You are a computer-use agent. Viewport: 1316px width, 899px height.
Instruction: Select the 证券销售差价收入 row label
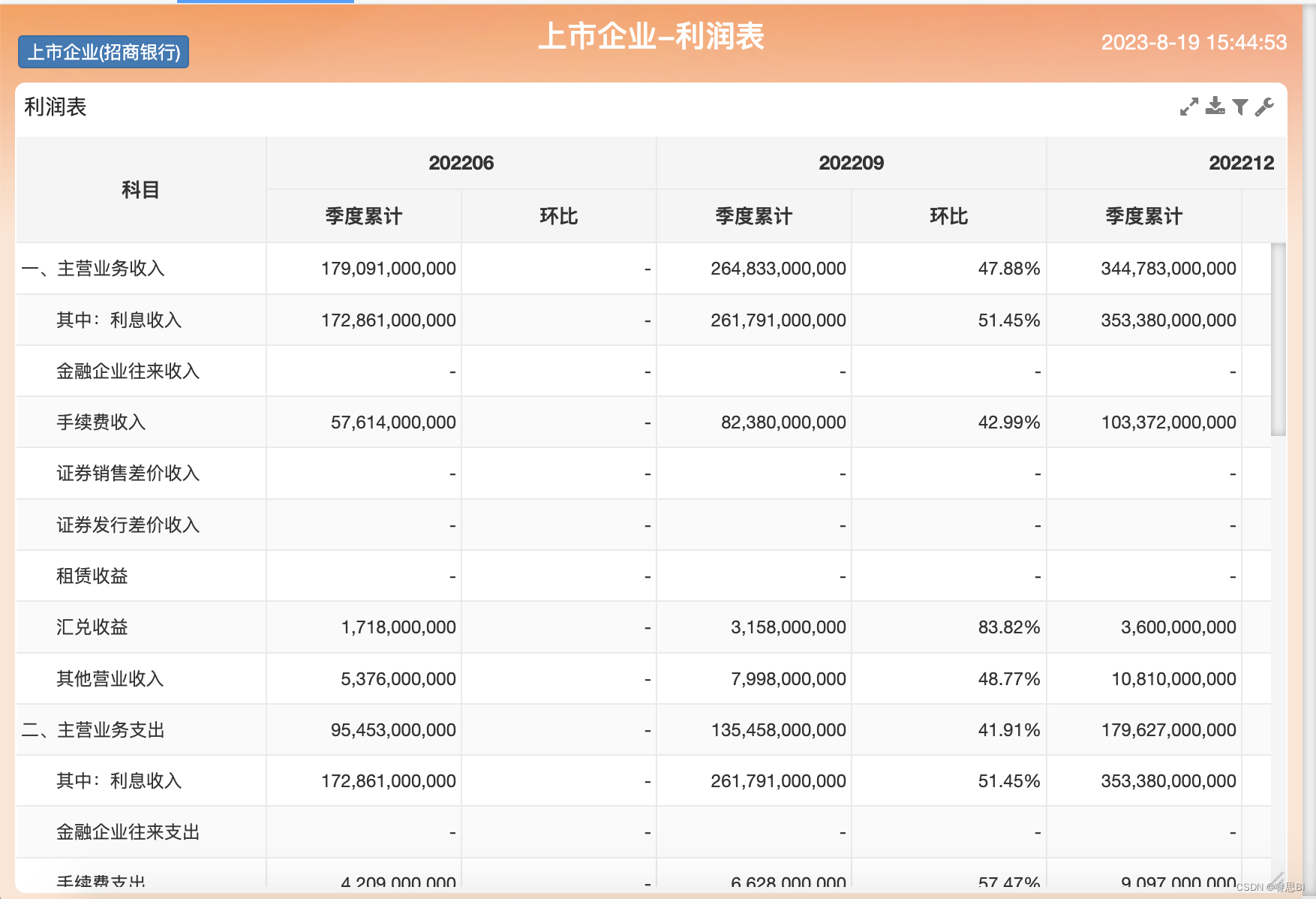coord(128,474)
